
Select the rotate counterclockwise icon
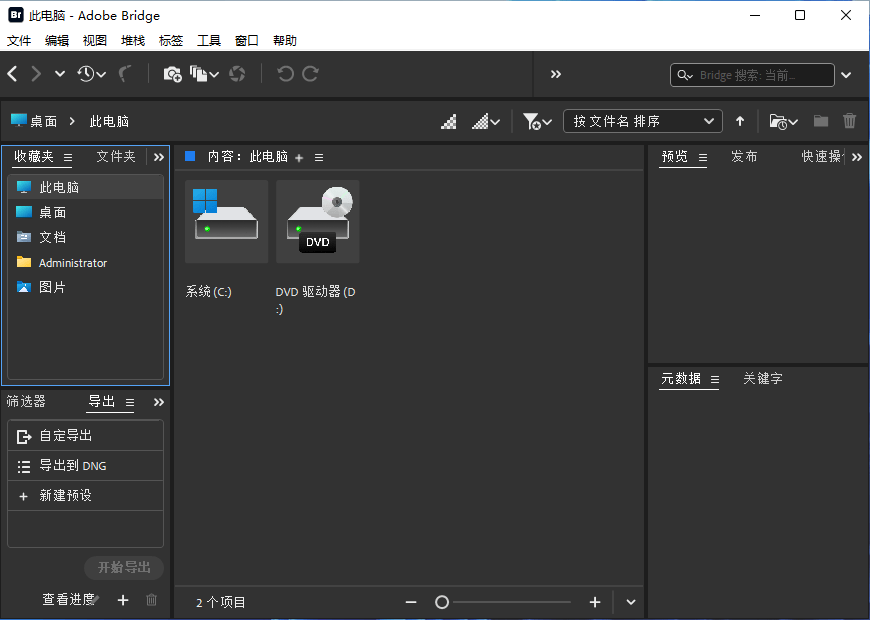[287, 73]
